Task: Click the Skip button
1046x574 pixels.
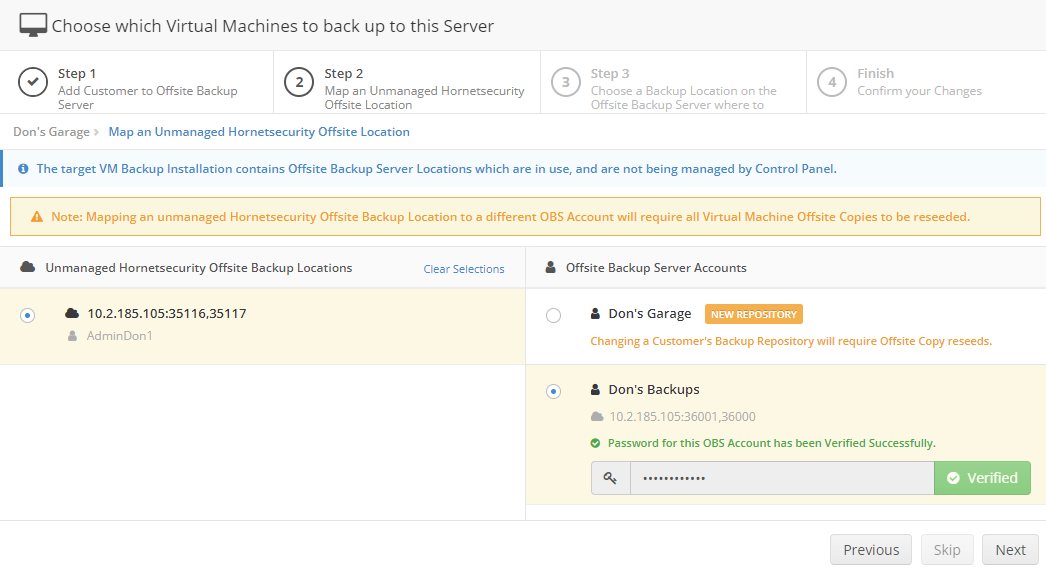Action: coord(946,550)
